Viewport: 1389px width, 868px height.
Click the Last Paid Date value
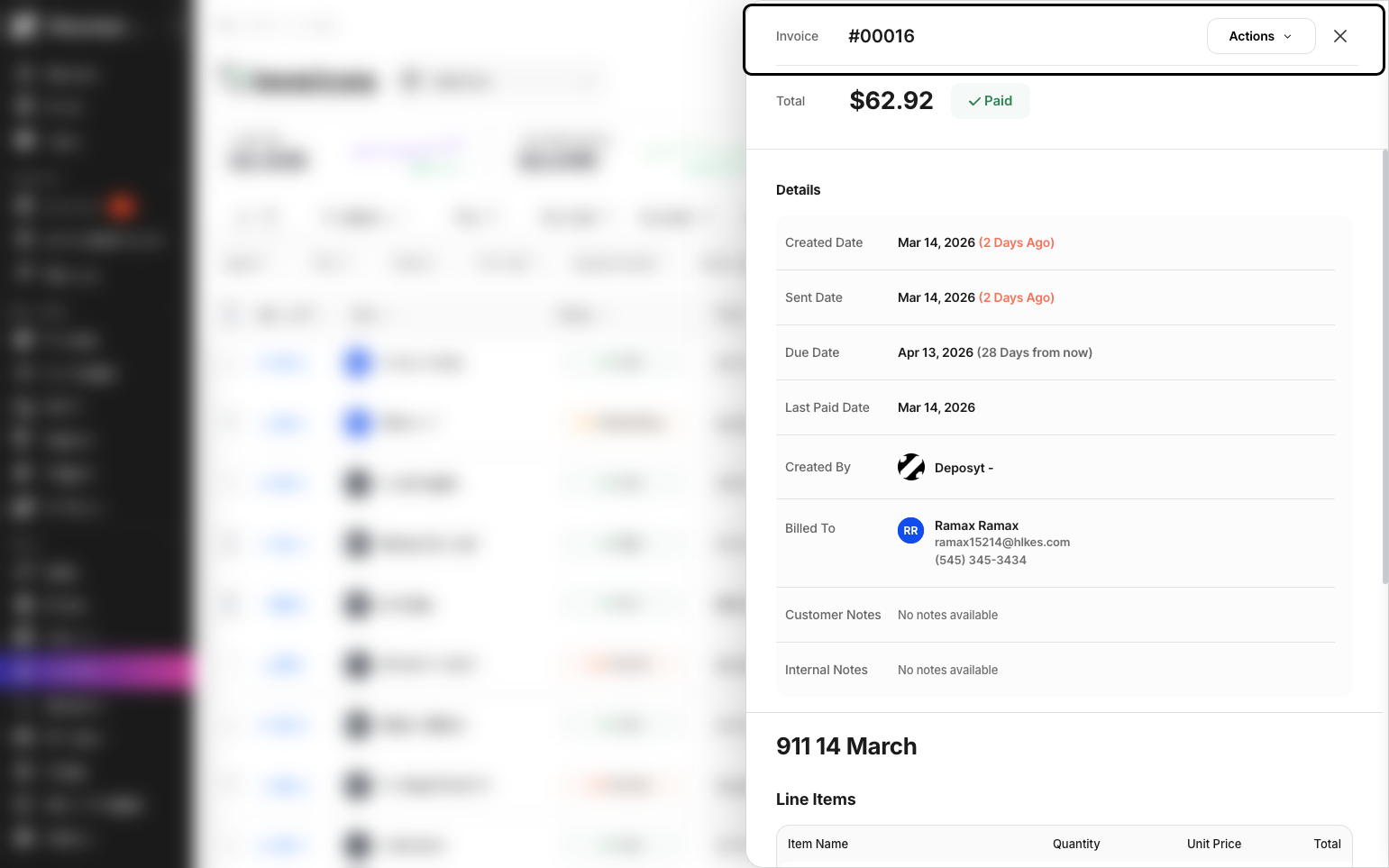pos(937,407)
